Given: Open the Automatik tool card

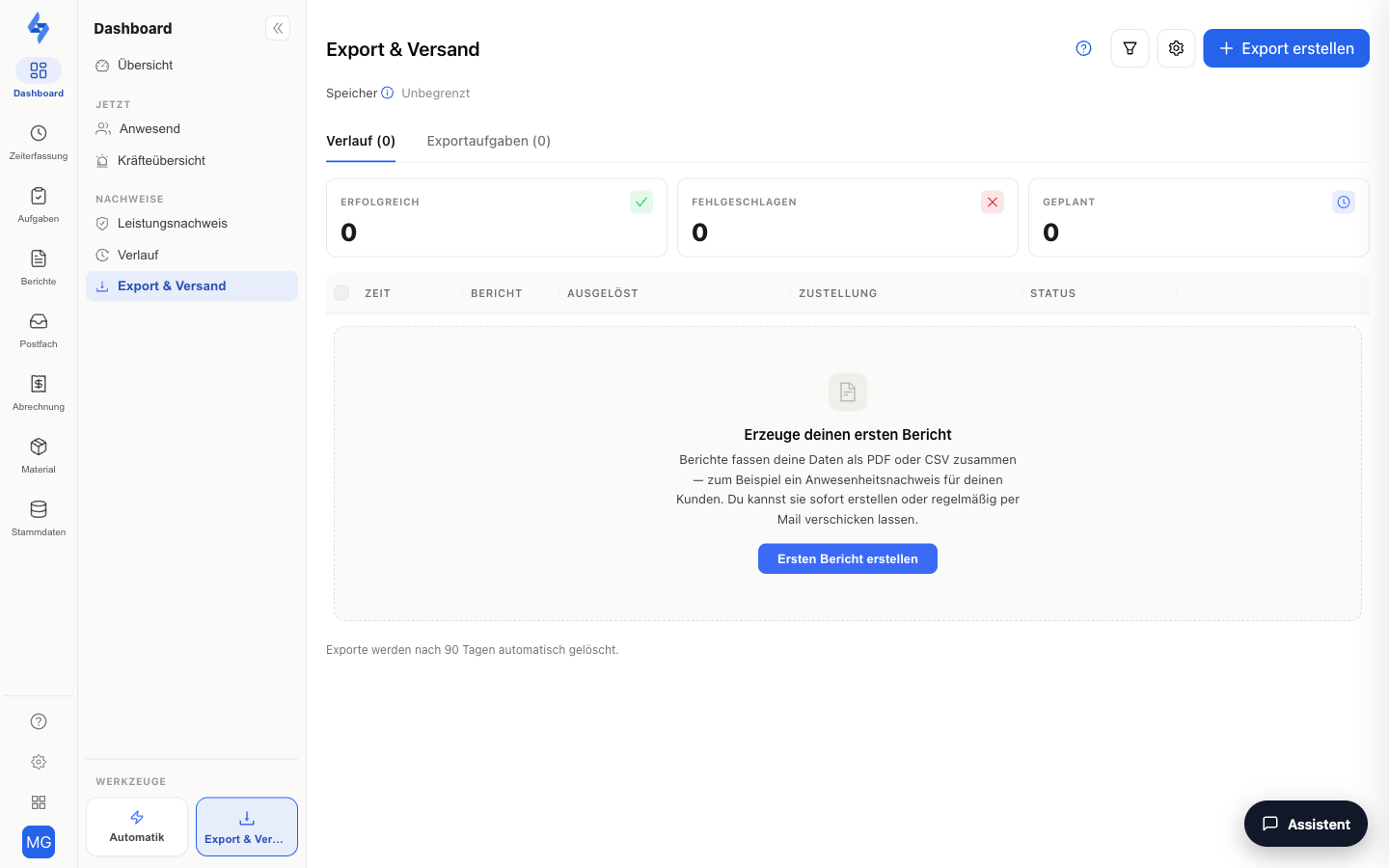Looking at the screenshot, I should point(137,827).
